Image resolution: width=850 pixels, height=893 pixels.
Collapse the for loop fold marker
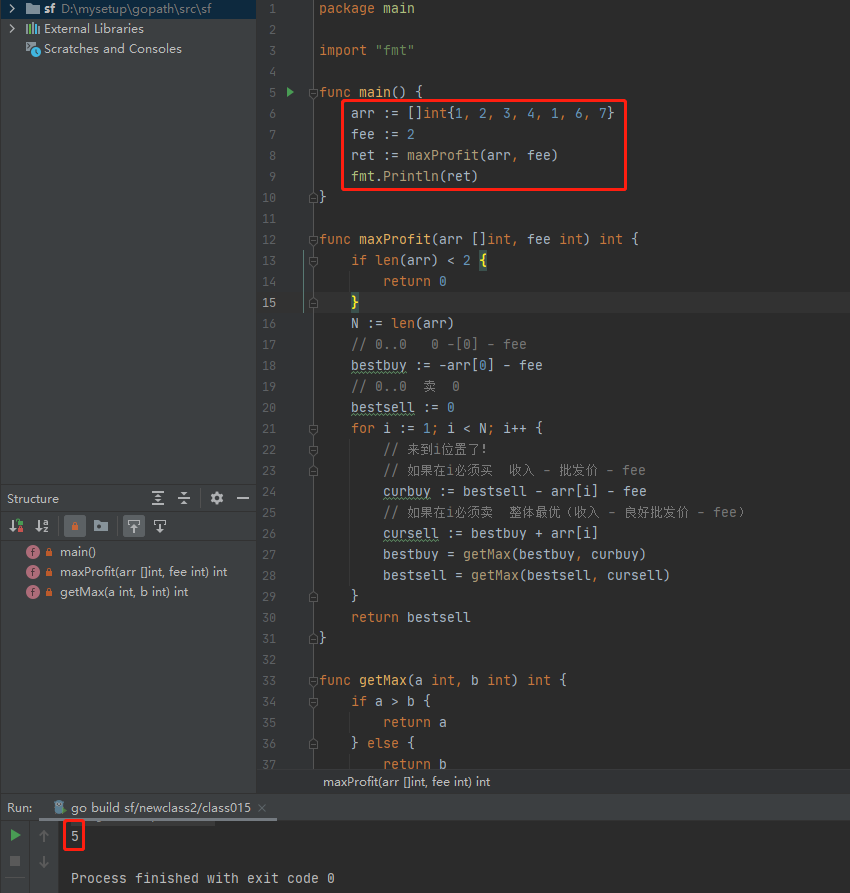coord(313,429)
